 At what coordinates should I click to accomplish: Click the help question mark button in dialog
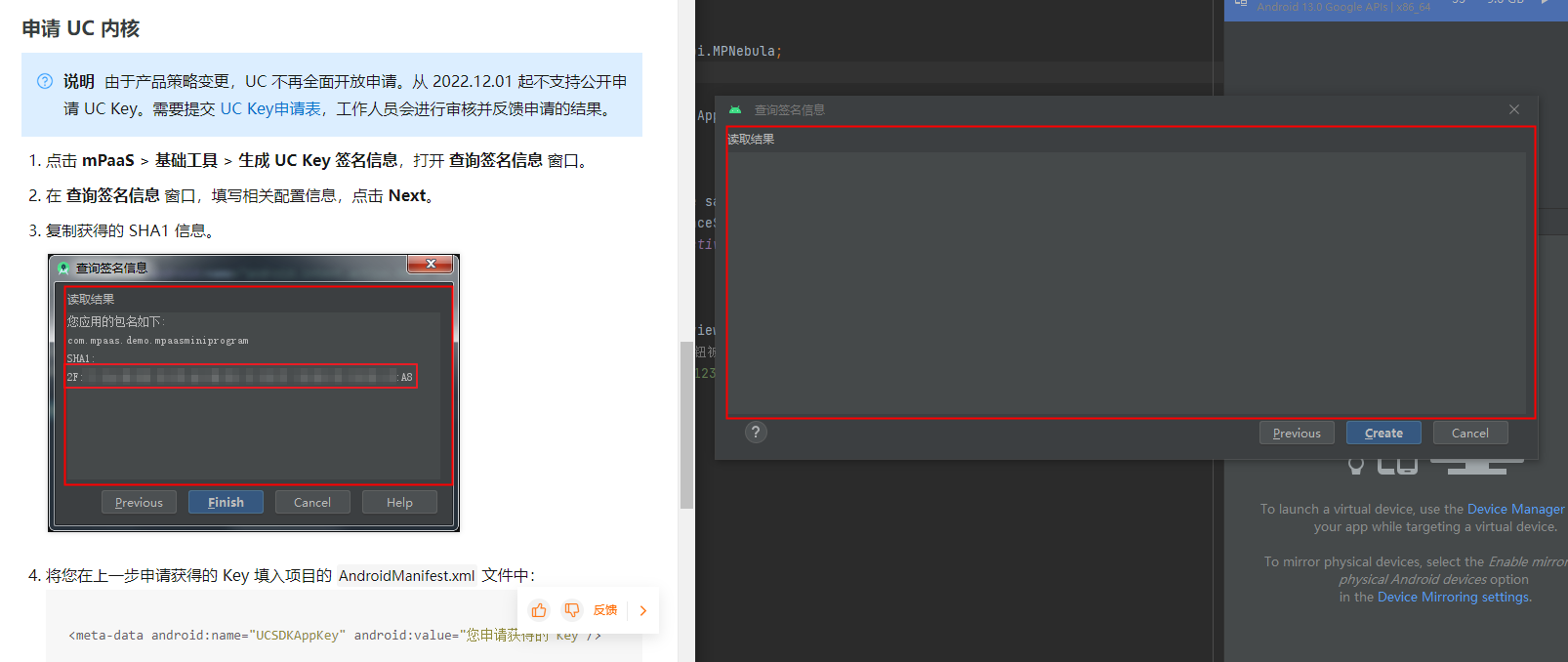756,432
